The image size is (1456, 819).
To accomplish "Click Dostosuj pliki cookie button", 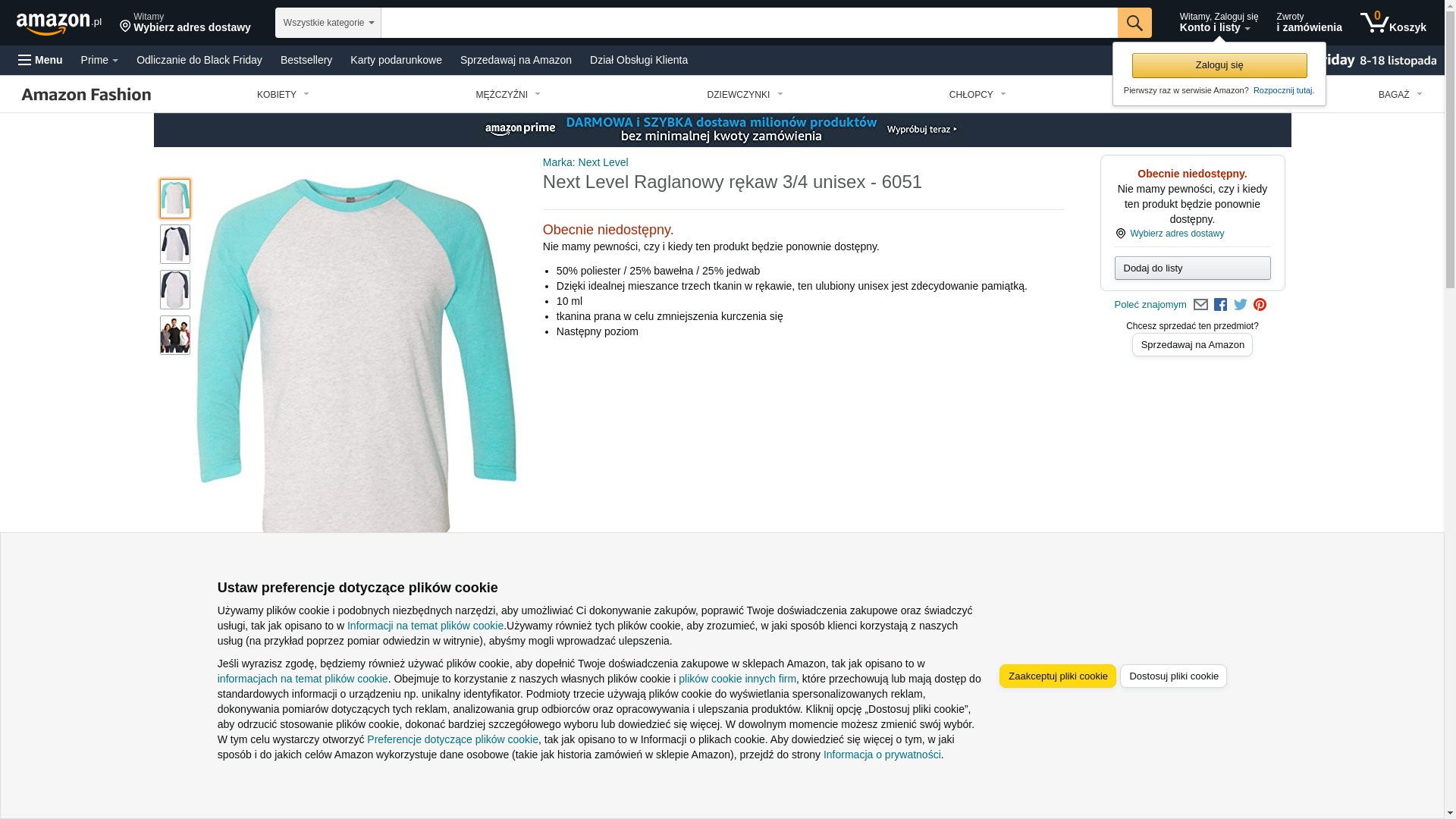I will coord(1173,676).
